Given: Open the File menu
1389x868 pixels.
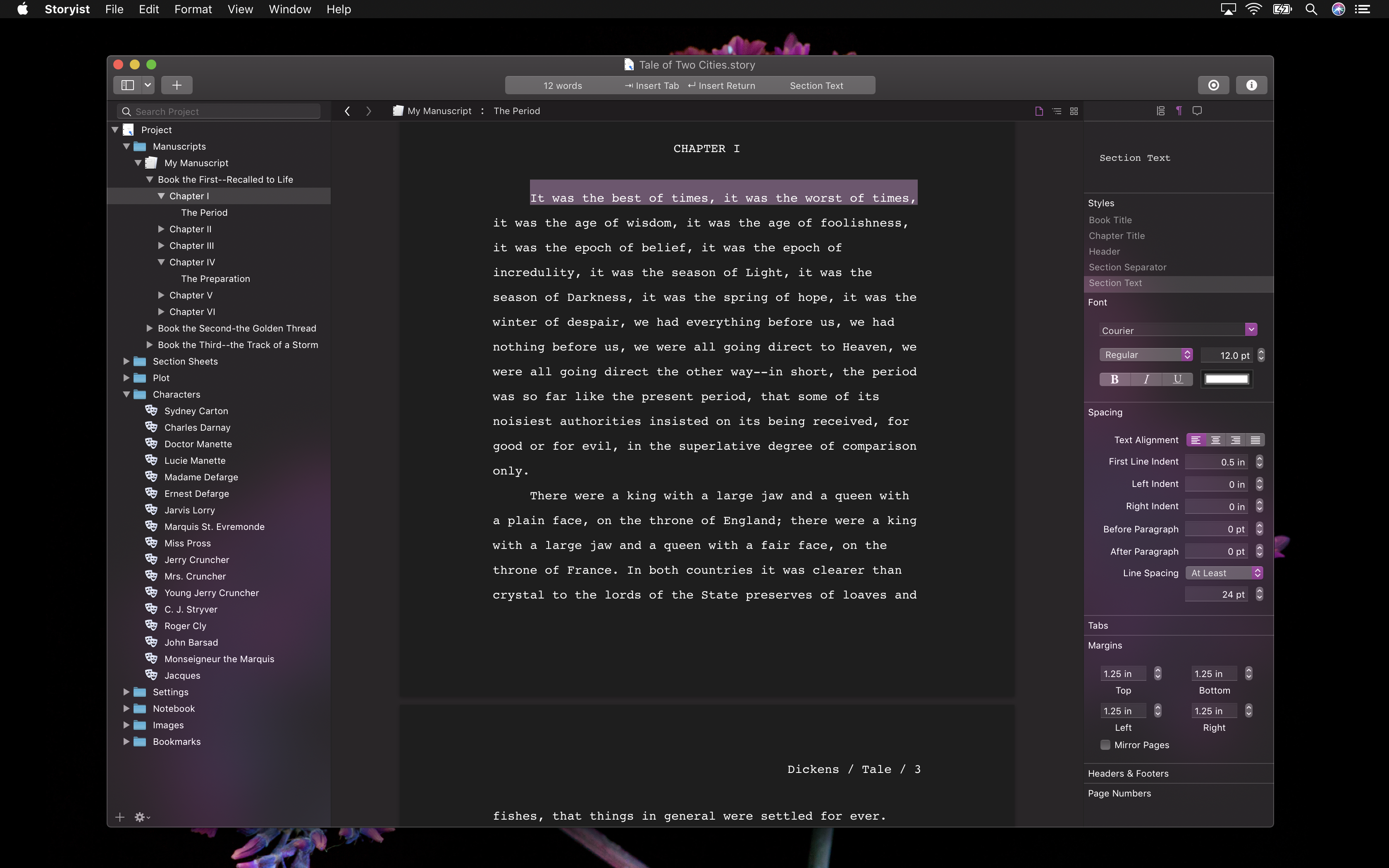Looking at the screenshot, I should (114, 9).
